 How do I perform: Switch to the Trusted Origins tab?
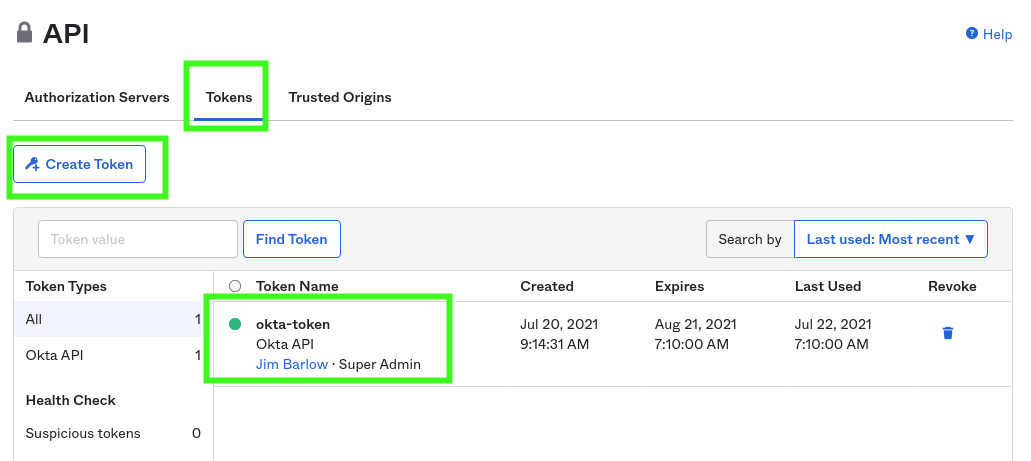[340, 97]
